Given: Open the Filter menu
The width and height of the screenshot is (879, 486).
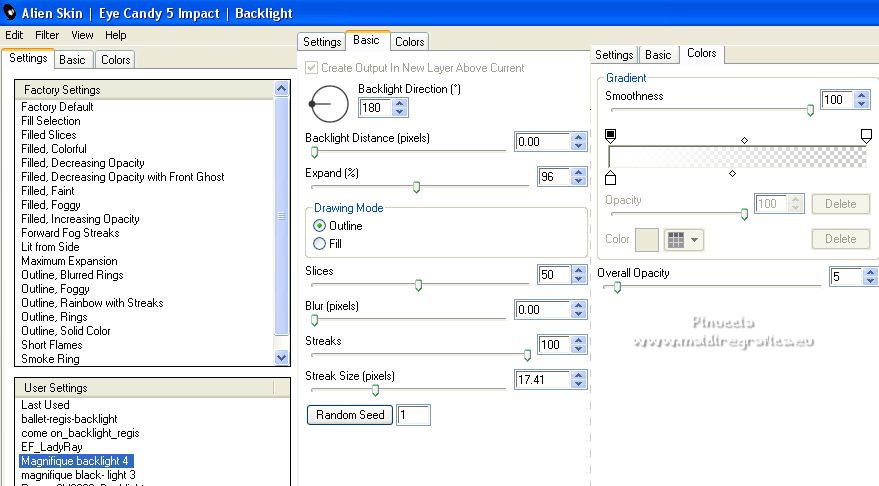Looking at the screenshot, I should click(47, 35).
